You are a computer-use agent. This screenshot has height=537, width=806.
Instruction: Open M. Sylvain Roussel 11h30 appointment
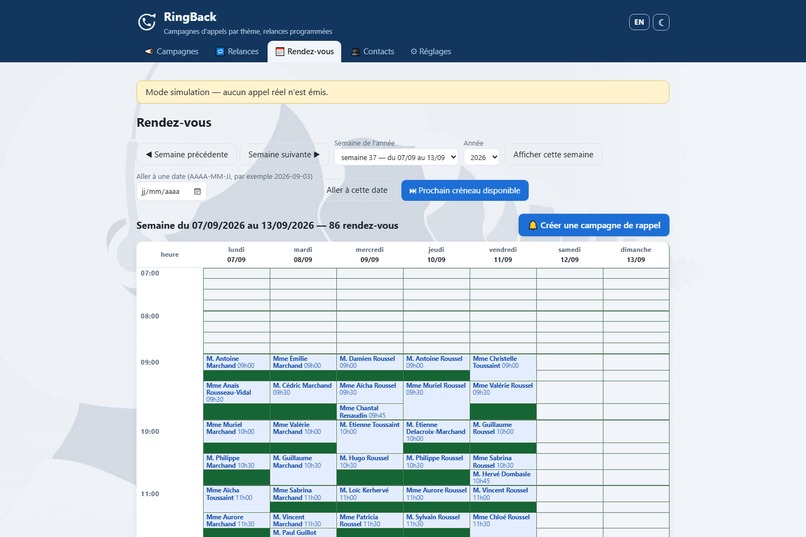[x=436, y=521]
